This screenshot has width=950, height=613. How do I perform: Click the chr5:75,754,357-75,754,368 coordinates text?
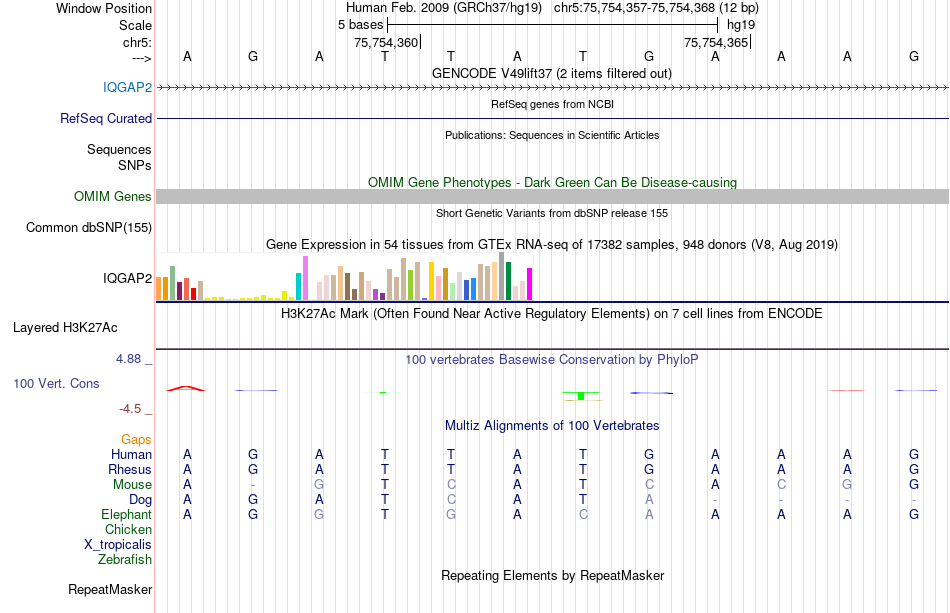click(656, 8)
